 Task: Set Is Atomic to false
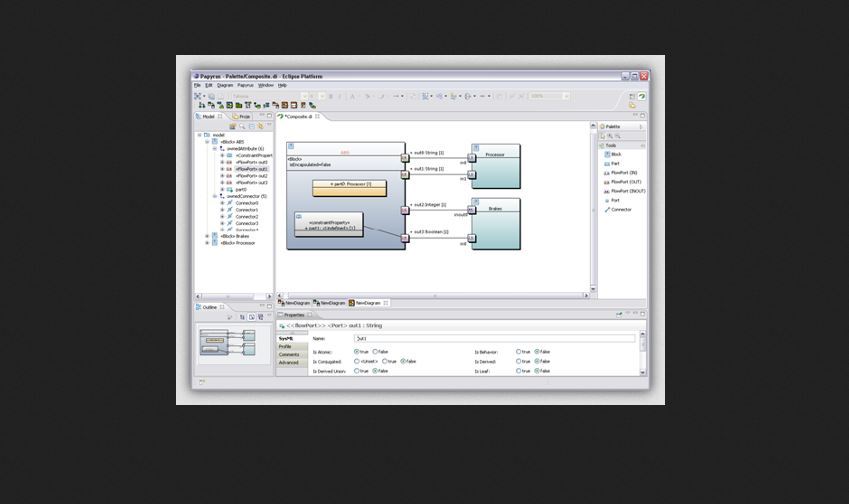coord(376,352)
